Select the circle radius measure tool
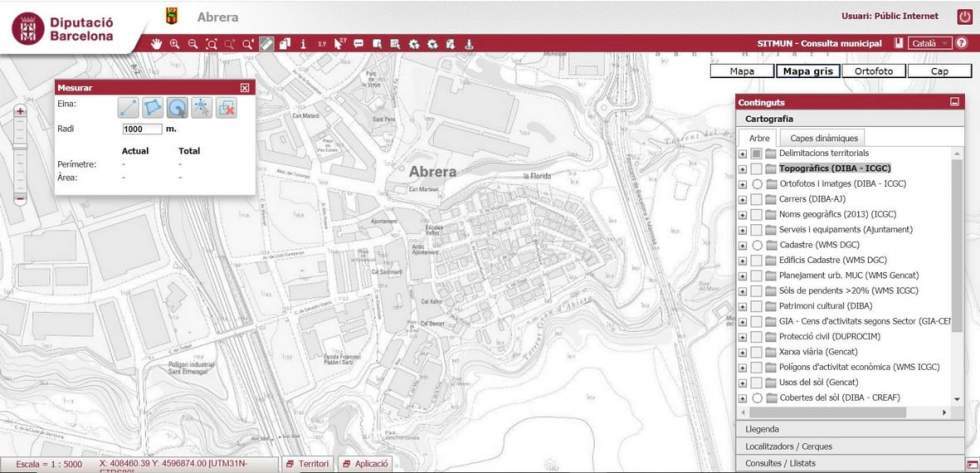Viewport: 980px width, 473px height. point(177,107)
